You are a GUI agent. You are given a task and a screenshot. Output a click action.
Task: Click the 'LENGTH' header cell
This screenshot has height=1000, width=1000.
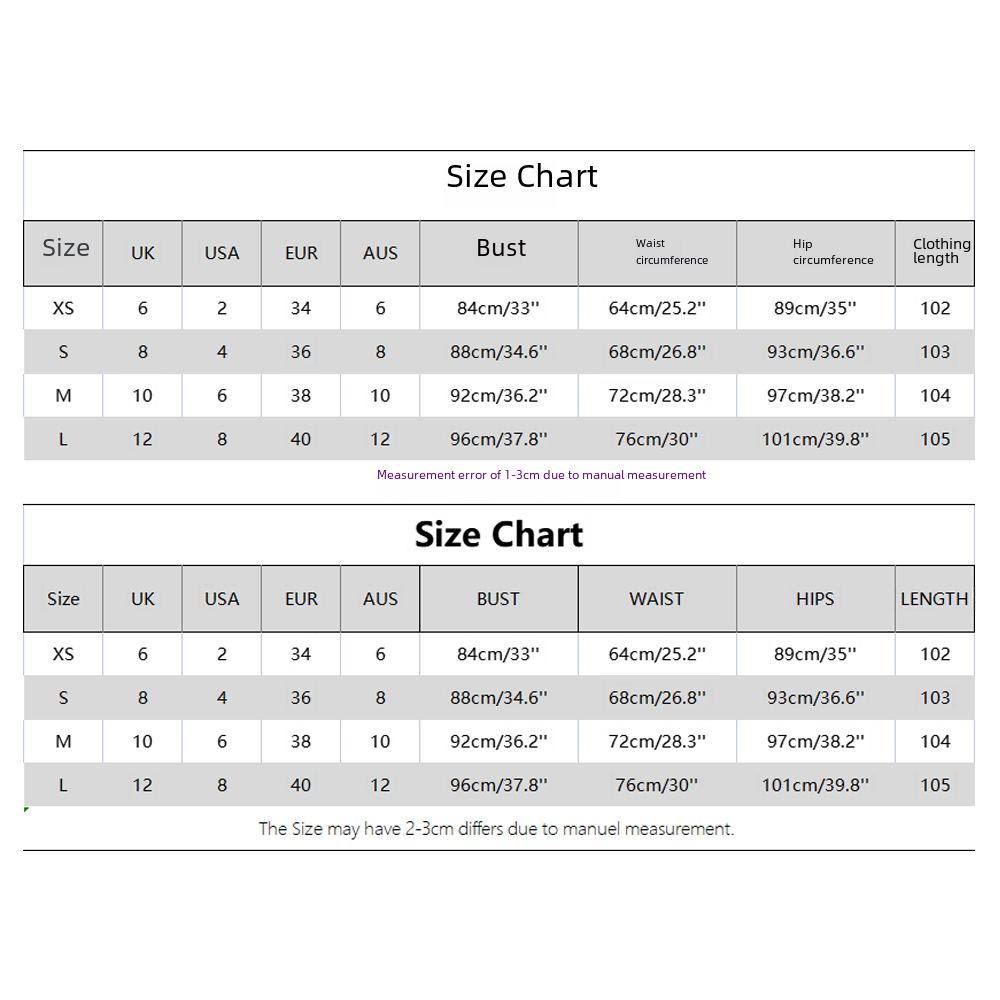click(x=935, y=599)
